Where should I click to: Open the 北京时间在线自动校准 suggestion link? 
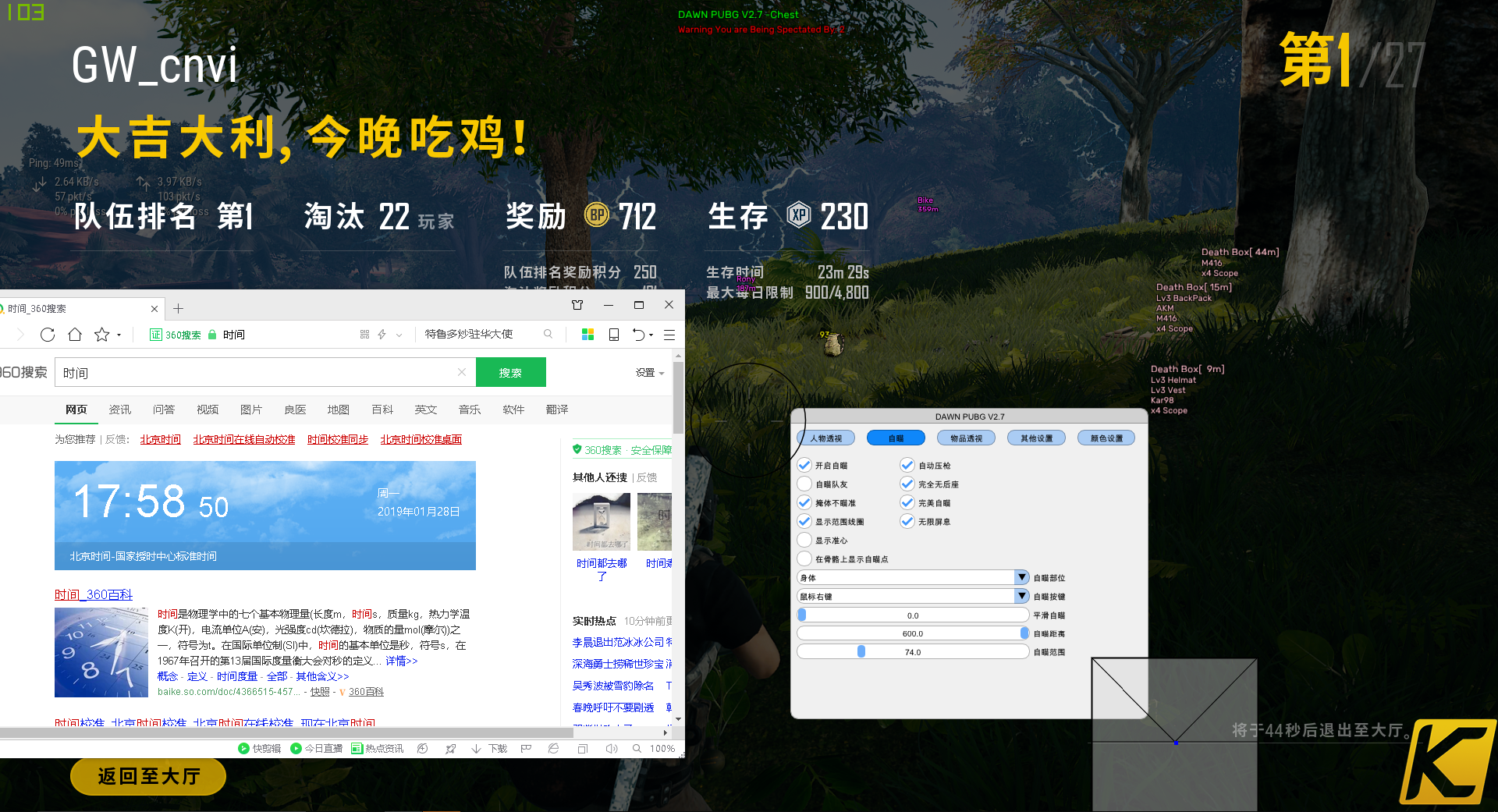point(244,440)
